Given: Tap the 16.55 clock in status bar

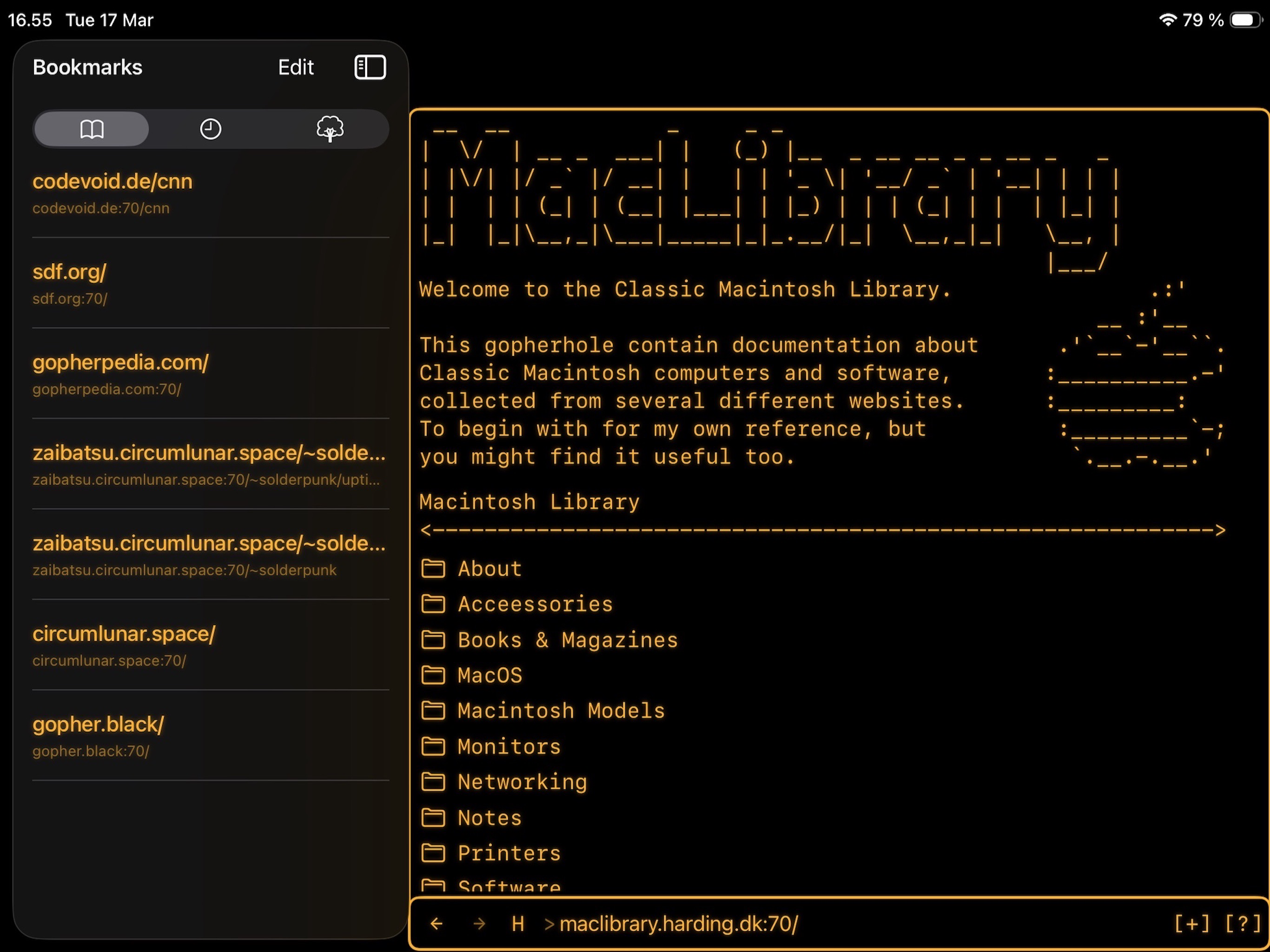Looking at the screenshot, I should pyautogui.click(x=30, y=20).
